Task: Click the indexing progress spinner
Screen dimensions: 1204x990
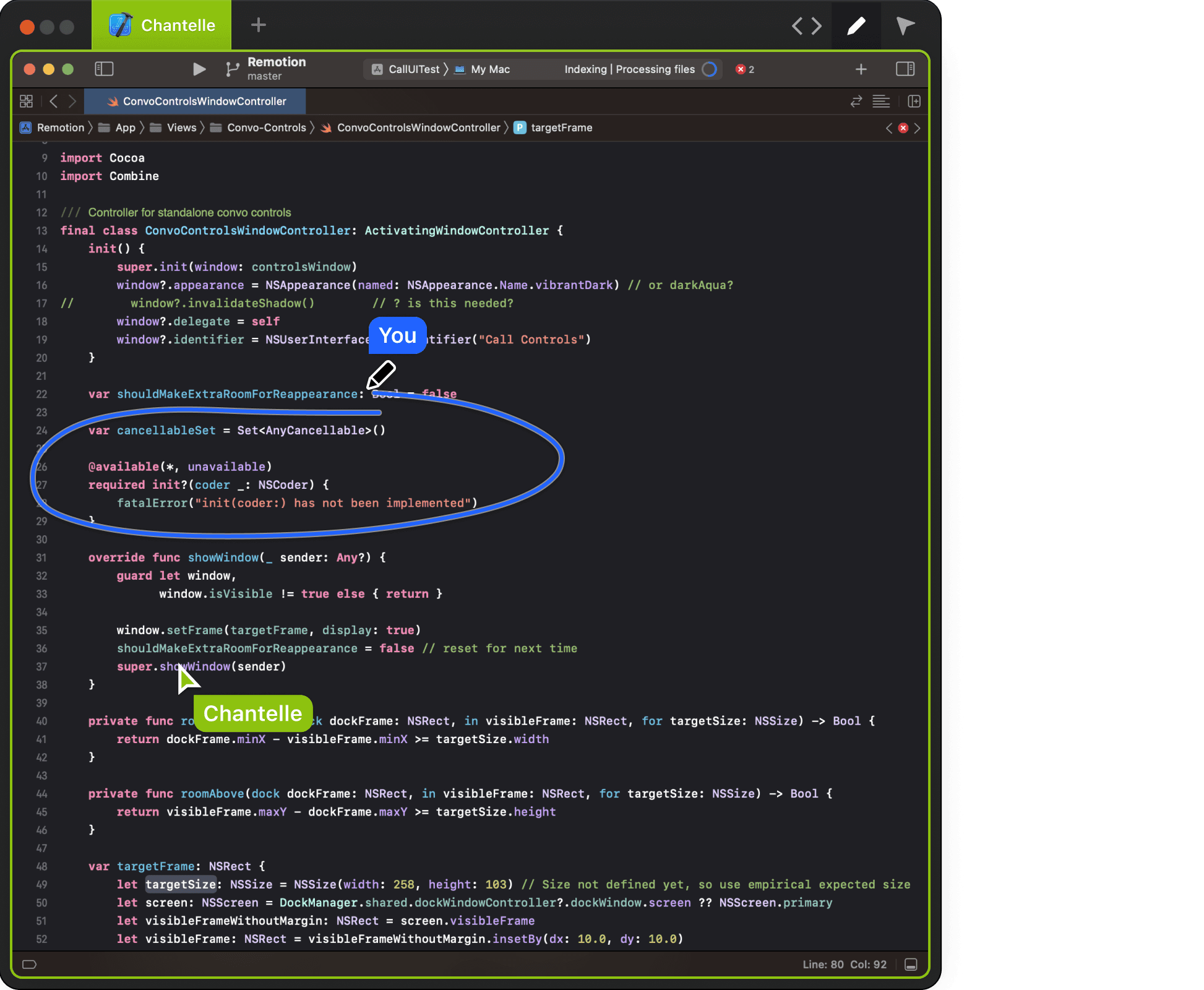Action: 710,69
